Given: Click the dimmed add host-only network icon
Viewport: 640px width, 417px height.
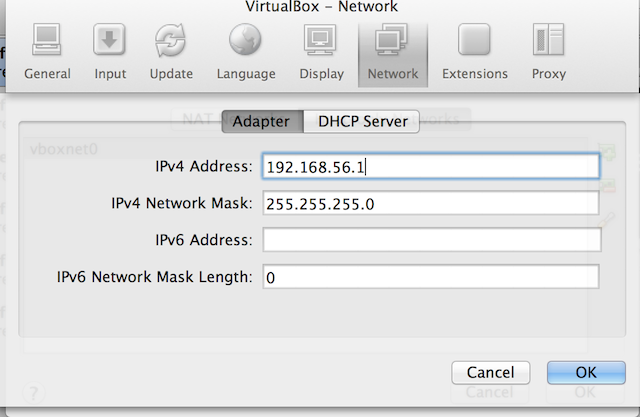Looking at the screenshot, I should coord(607,152).
